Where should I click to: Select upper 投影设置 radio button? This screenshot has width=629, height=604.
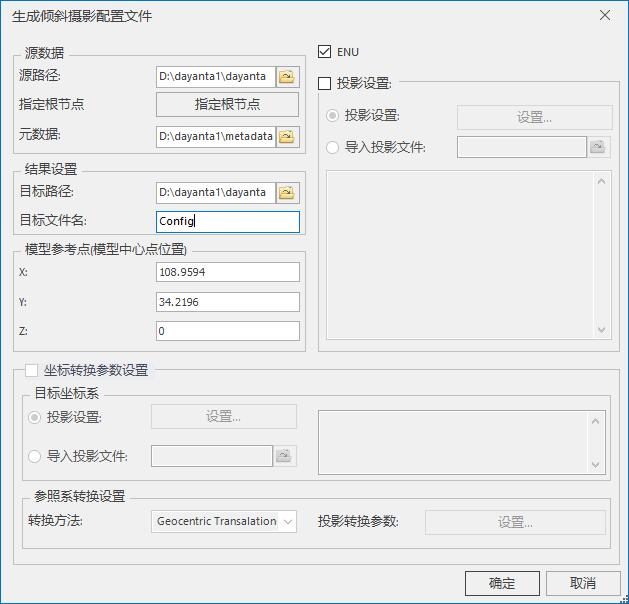pyautogui.click(x=333, y=116)
